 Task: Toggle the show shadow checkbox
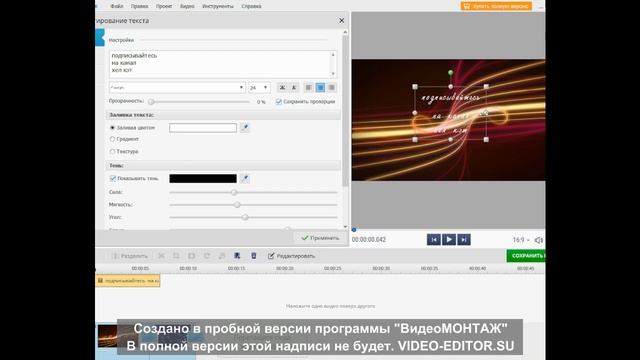tap(113, 178)
